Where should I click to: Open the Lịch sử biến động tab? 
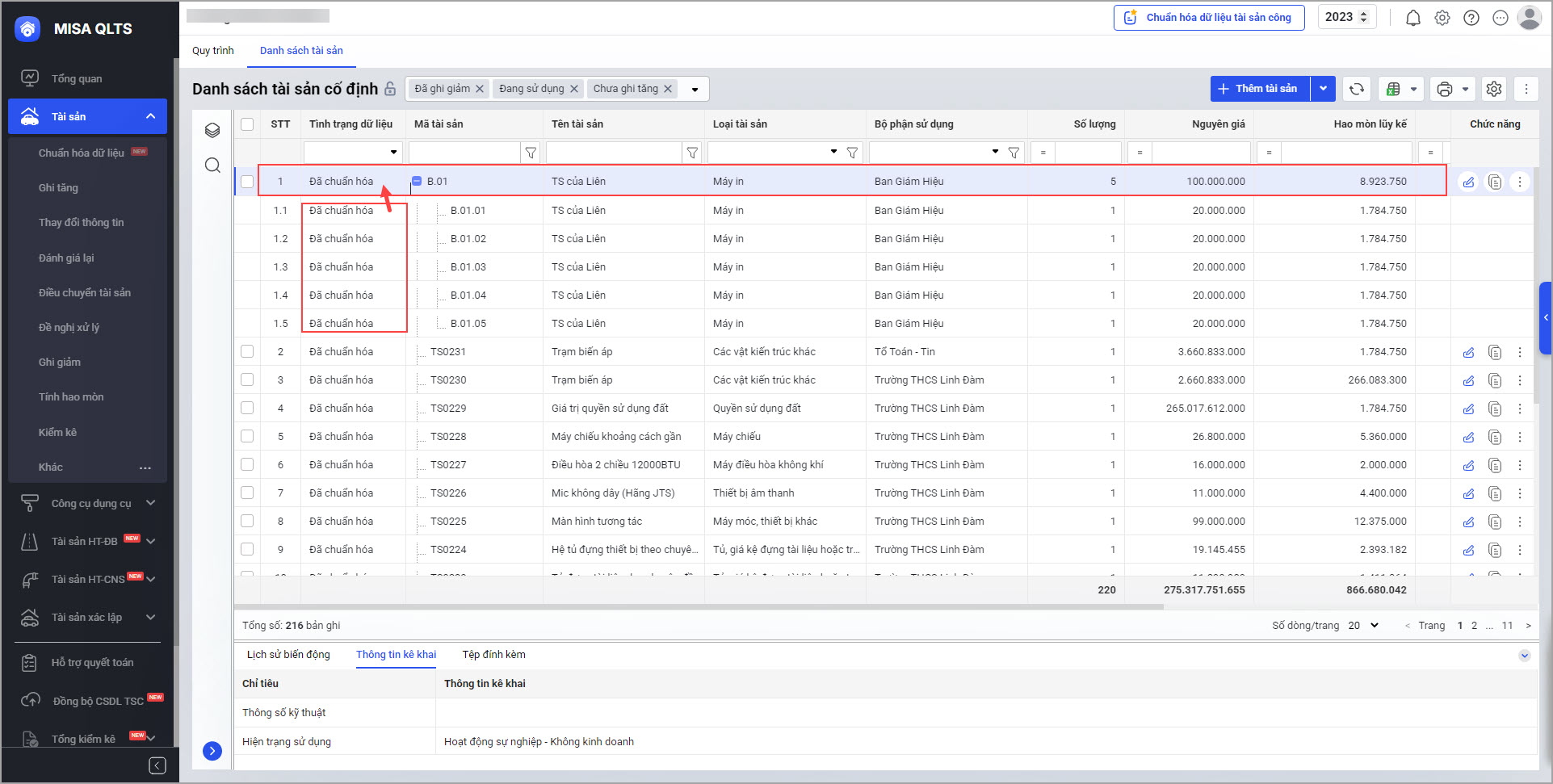coord(288,655)
